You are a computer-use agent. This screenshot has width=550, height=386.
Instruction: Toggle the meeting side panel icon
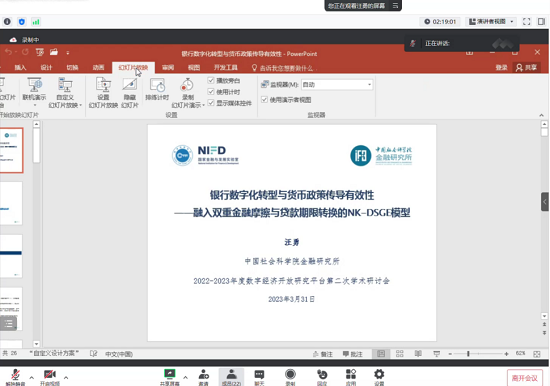(541, 22)
